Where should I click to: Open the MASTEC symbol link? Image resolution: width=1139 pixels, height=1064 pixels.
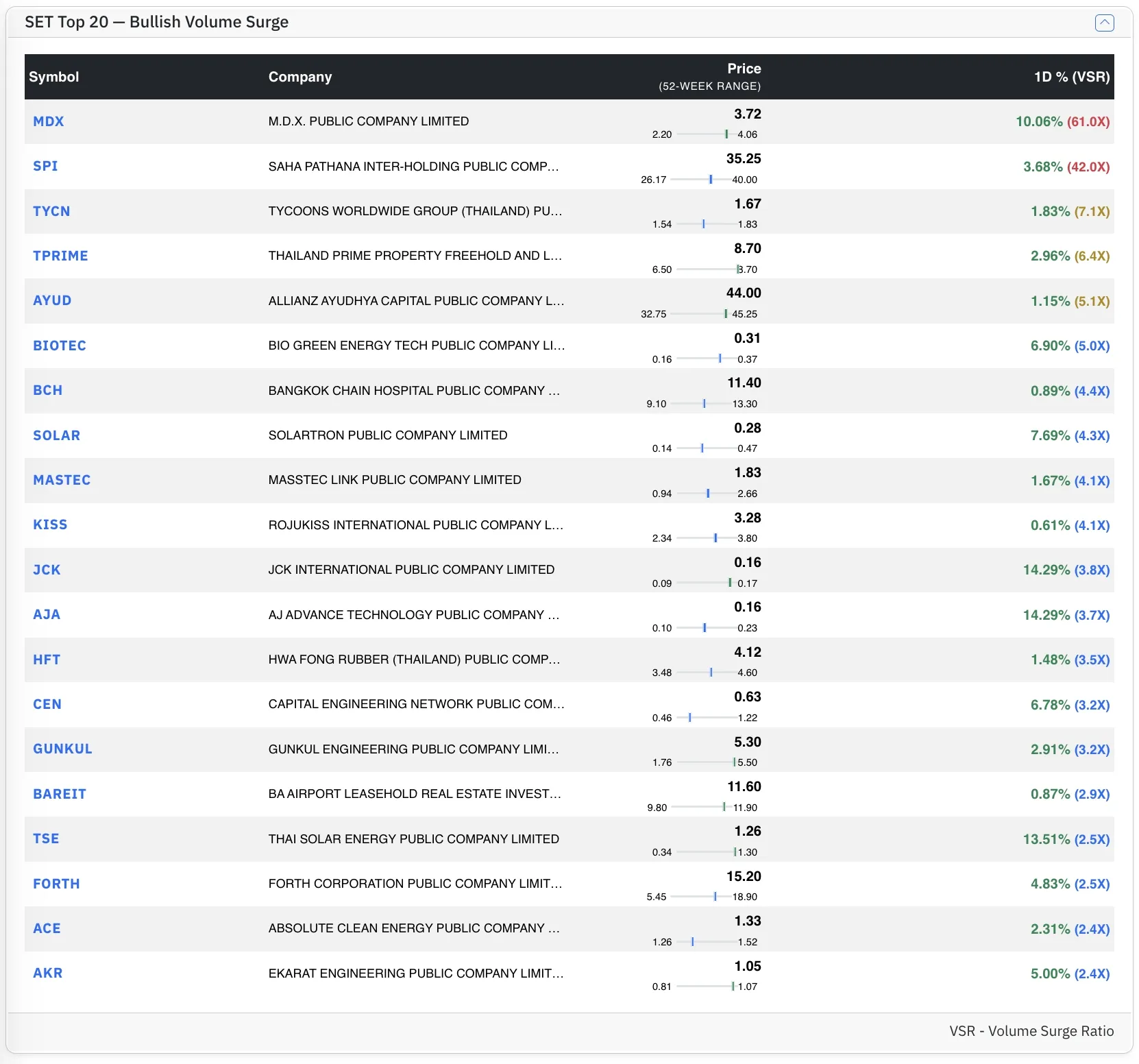[x=62, y=480]
